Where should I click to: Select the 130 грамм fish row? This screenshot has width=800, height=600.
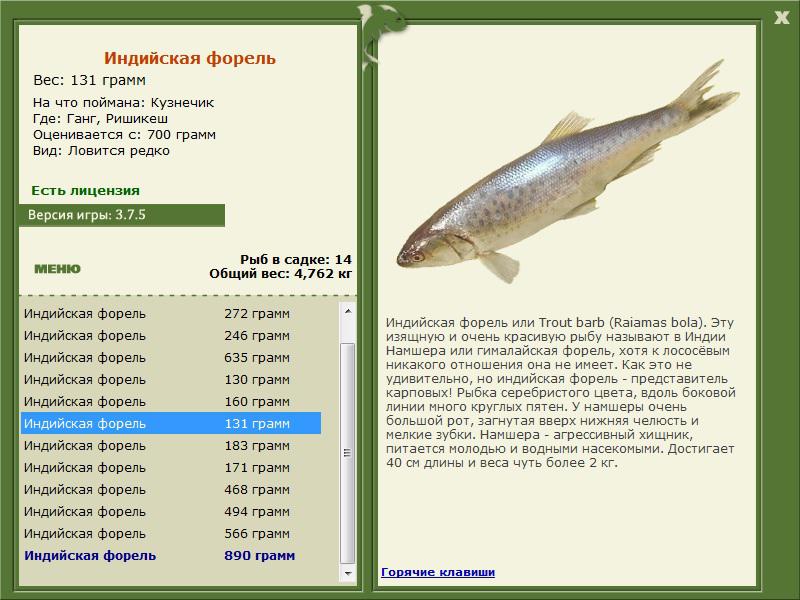[171, 379]
